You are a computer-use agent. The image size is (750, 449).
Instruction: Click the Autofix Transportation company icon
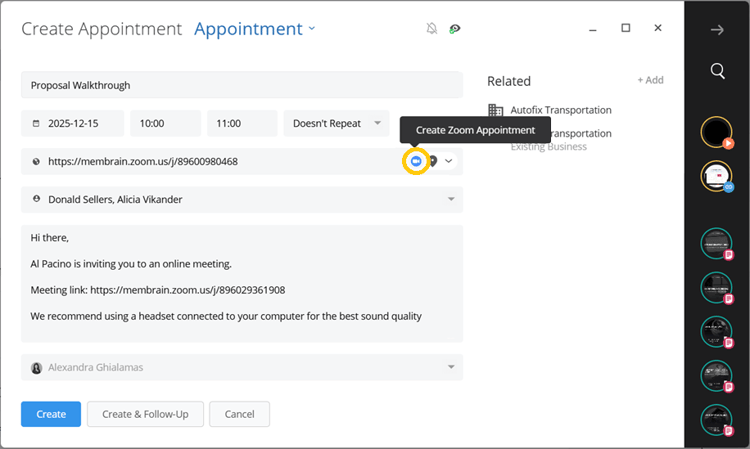[496, 110]
